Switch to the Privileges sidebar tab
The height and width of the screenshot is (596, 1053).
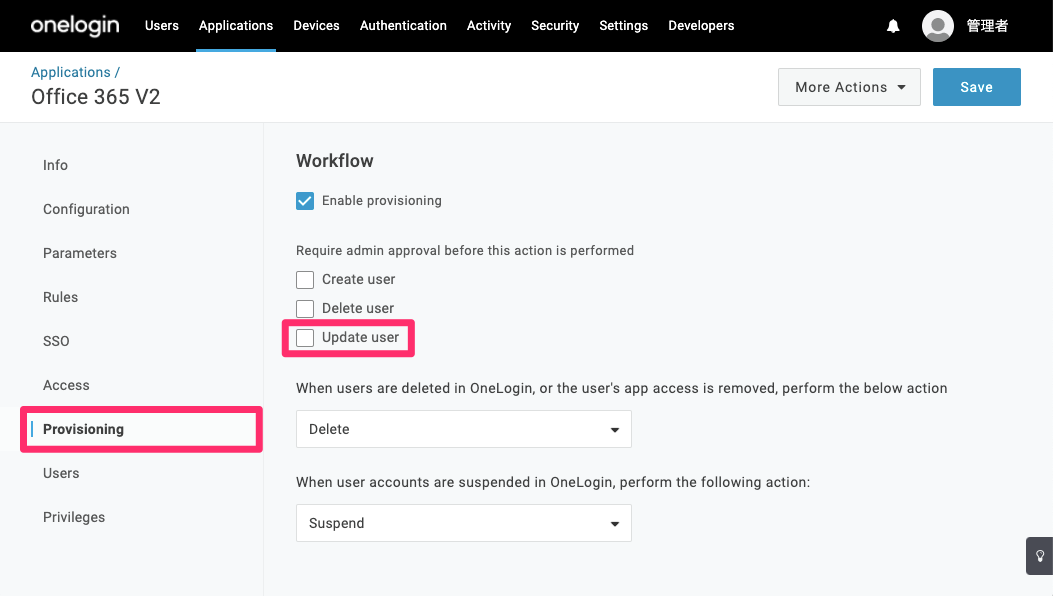(x=74, y=517)
